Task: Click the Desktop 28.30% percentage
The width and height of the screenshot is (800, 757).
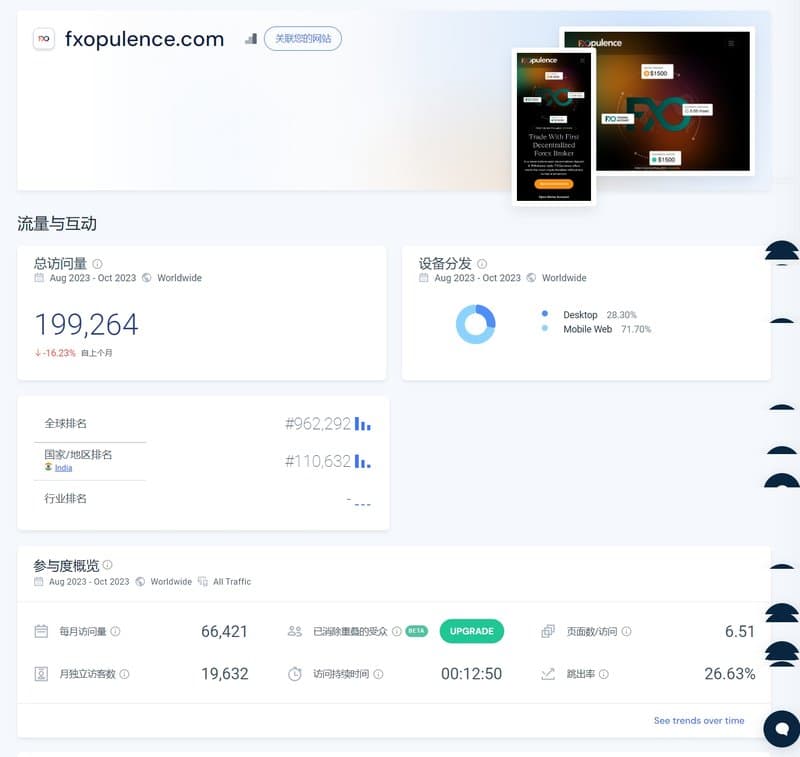Action: [621, 315]
